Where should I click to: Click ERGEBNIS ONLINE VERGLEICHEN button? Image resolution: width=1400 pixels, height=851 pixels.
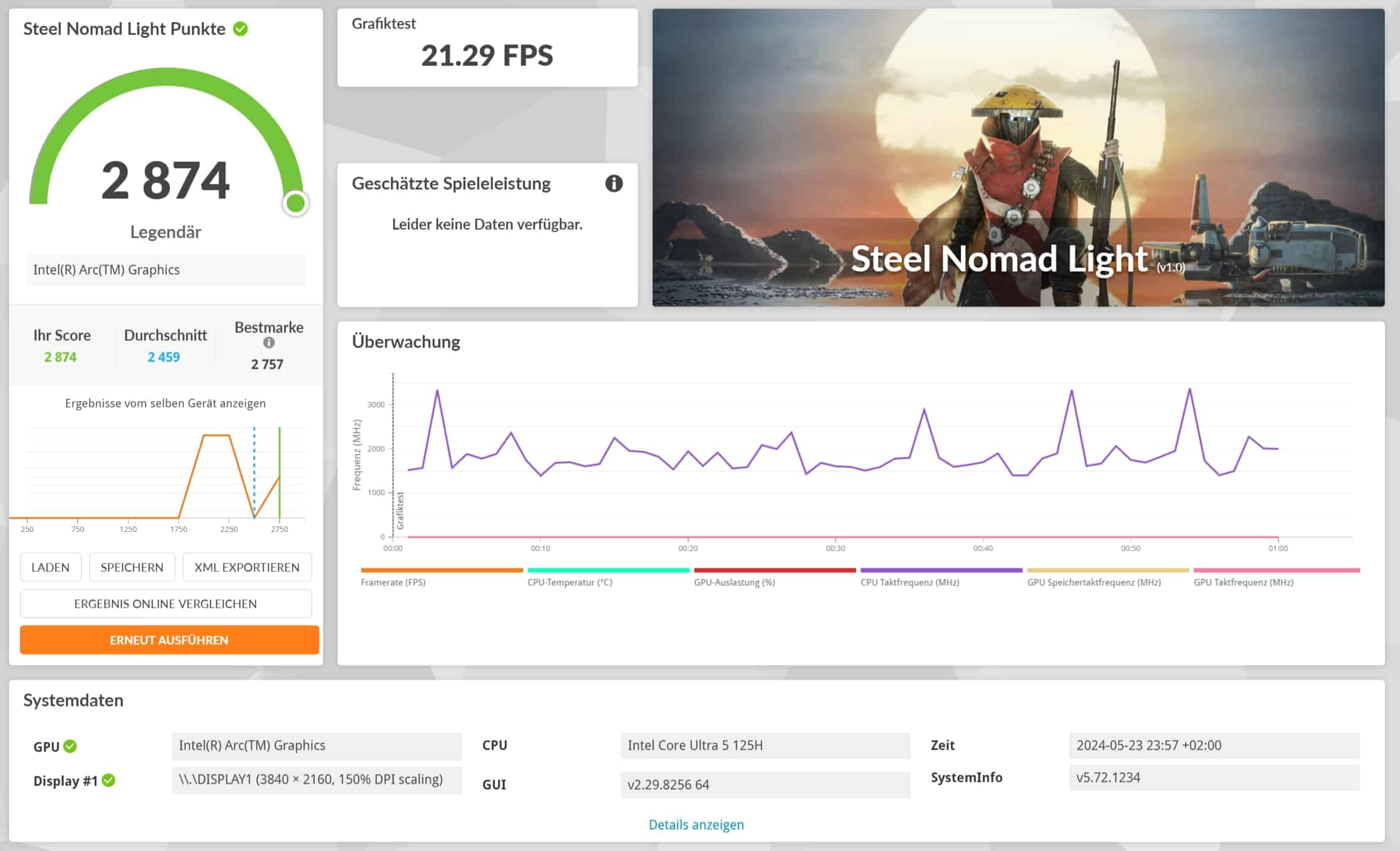[166, 604]
